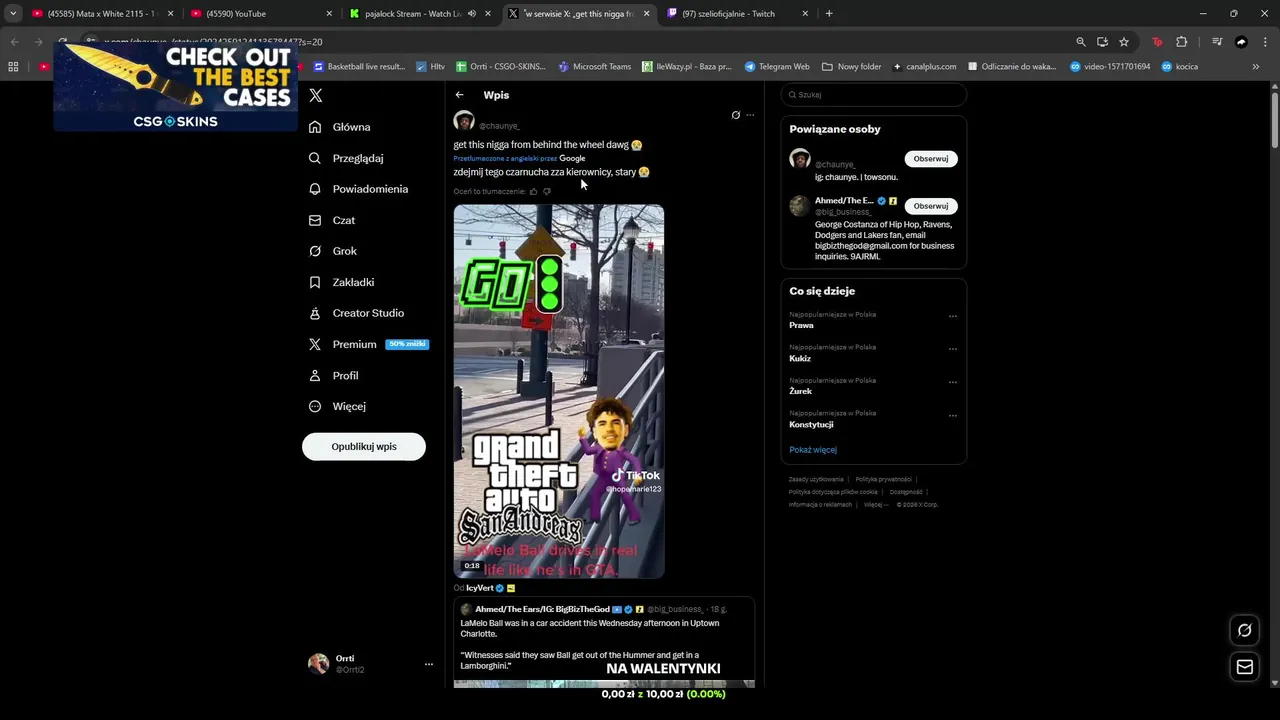Open Czat in the sidebar
This screenshot has width=1280, height=720.
click(332, 220)
